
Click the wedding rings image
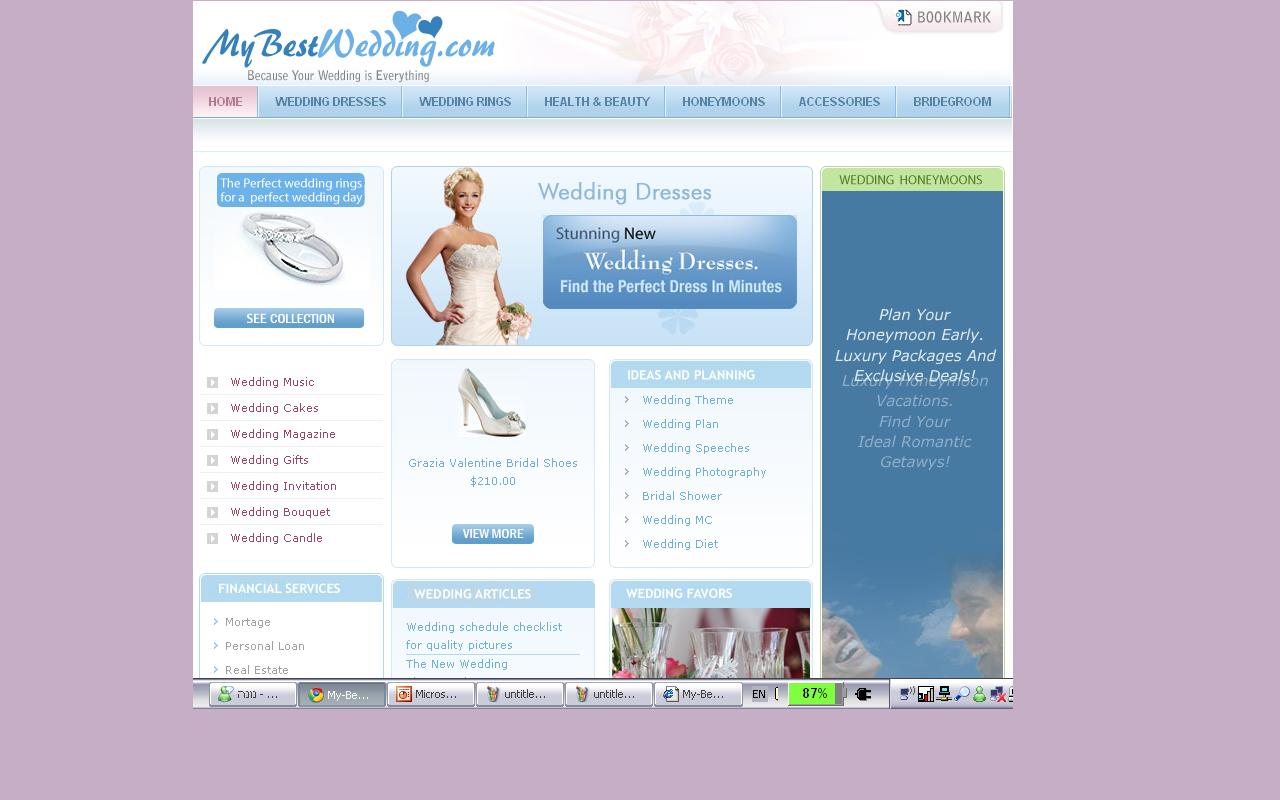click(291, 249)
